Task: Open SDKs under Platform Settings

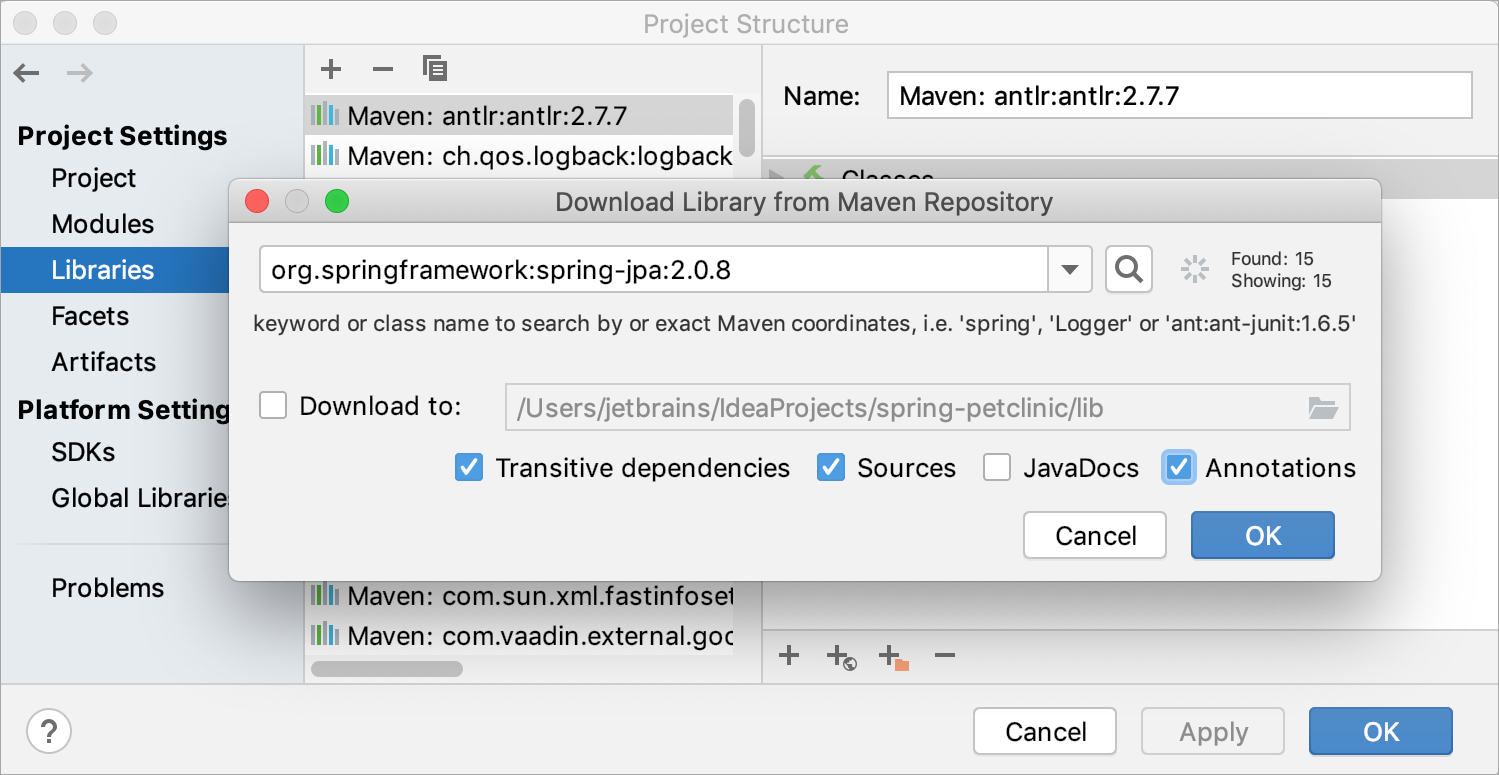Action: (83, 452)
